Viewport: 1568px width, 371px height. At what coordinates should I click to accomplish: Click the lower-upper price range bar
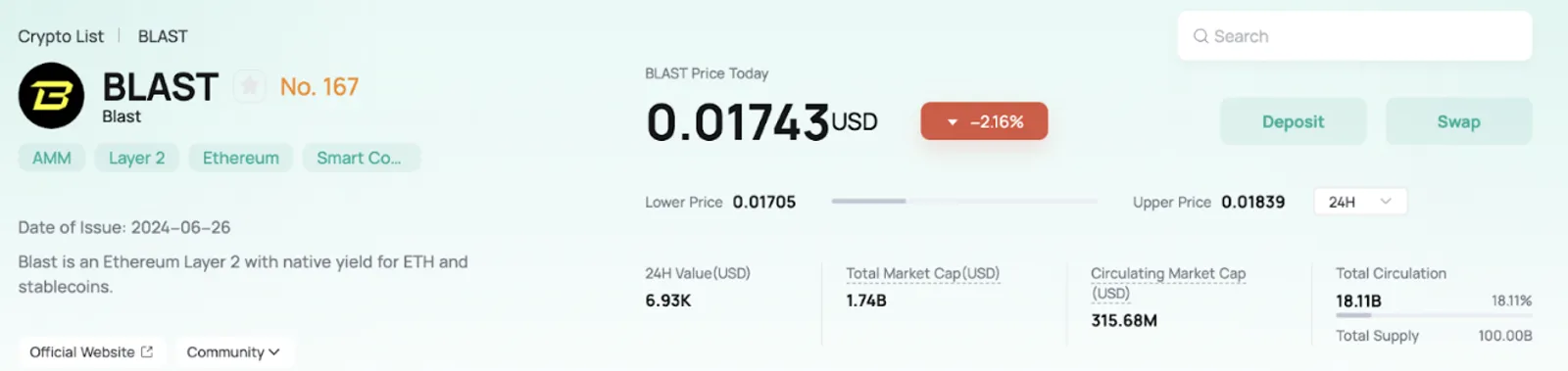pos(964,201)
